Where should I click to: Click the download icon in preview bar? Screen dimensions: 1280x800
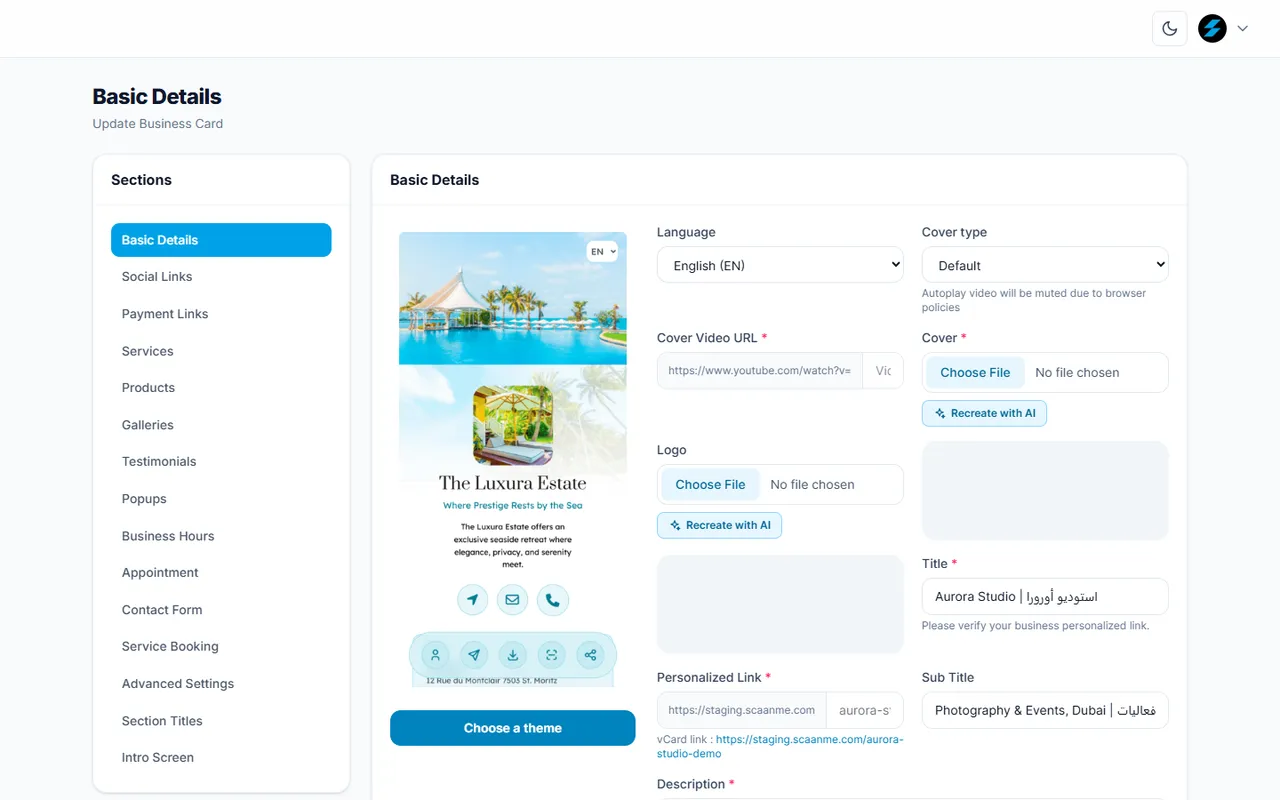513,655
